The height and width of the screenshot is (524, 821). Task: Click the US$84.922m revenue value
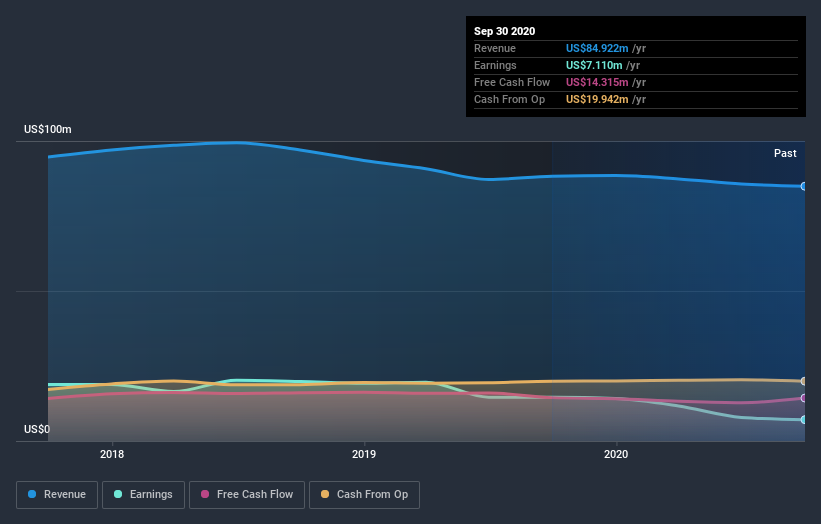pyautogui.click(x=597, y=48)
